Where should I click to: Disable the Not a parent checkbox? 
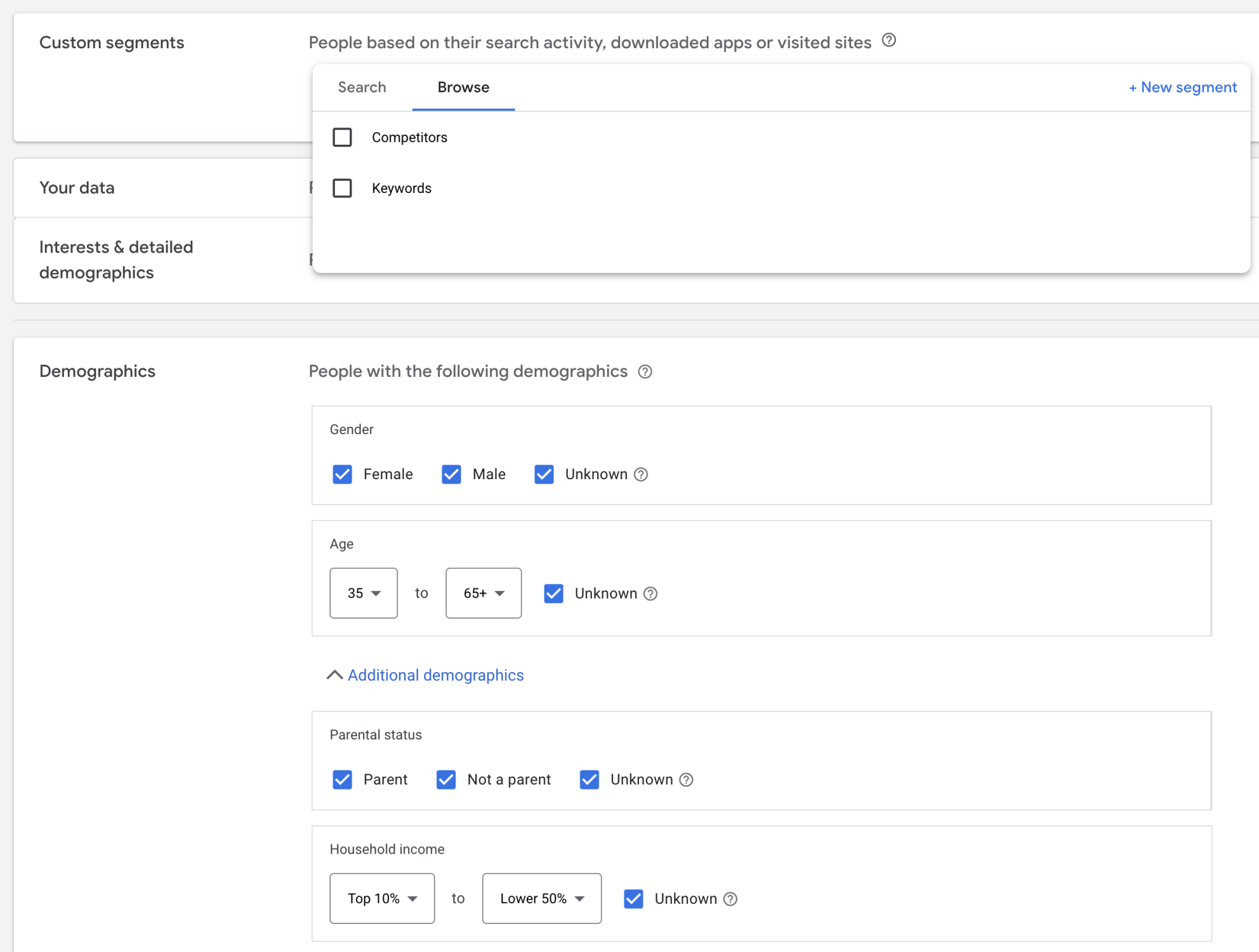point(446,779)
